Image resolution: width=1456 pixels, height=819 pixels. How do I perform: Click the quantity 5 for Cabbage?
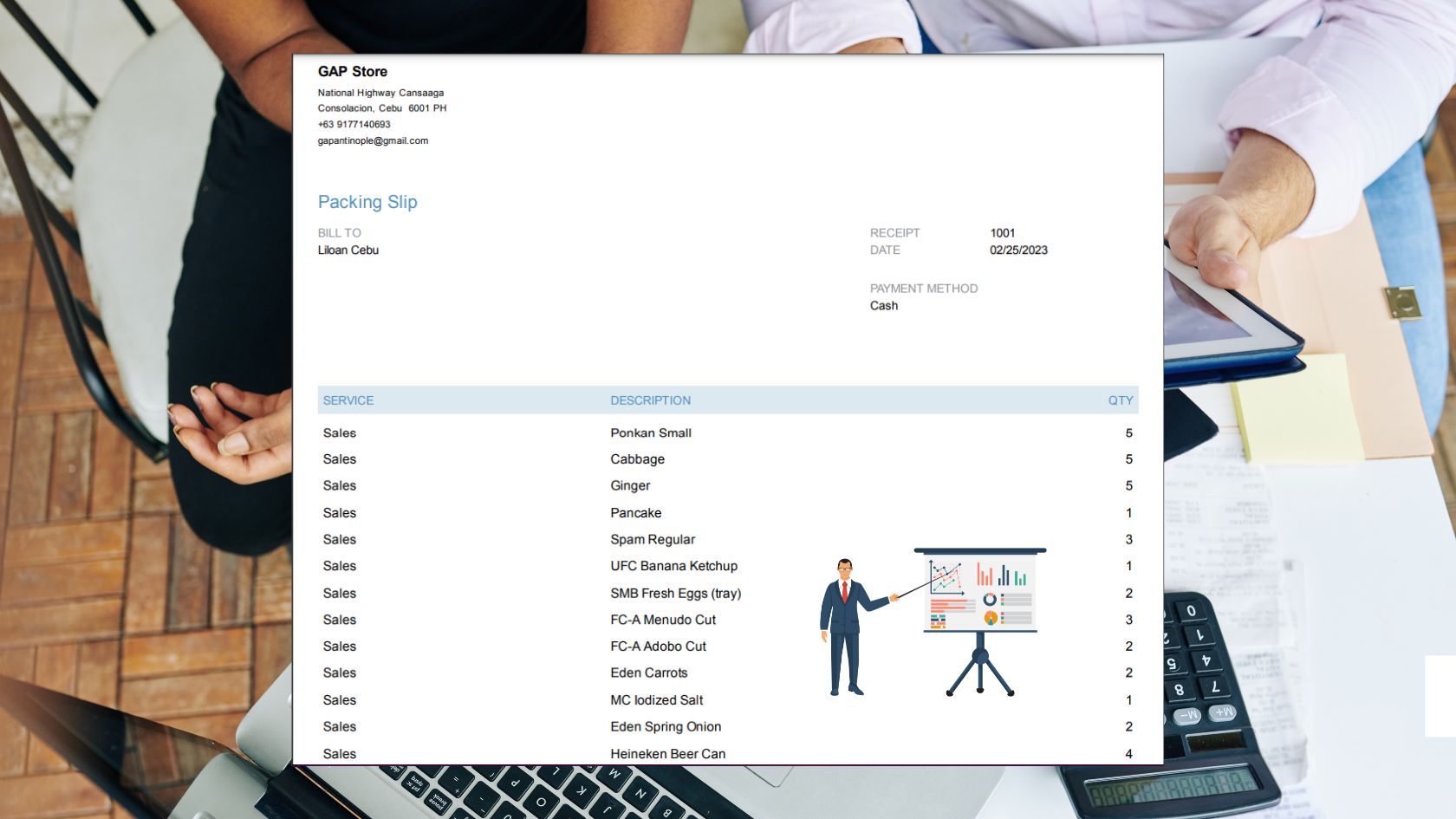pyautogui.click(x=1128, y=459)
